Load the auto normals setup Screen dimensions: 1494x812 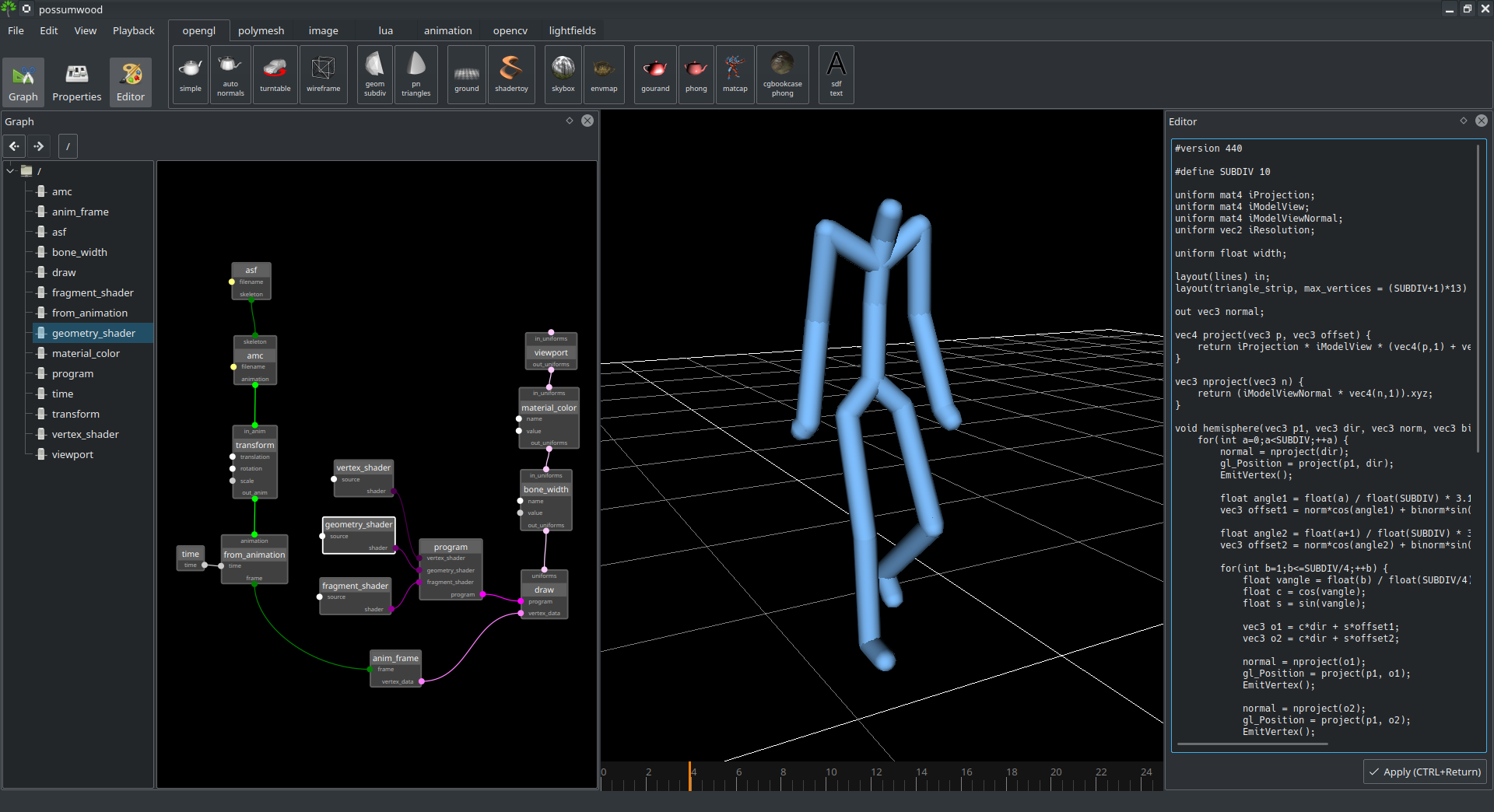pyautogui.click(x=230, y=75)
